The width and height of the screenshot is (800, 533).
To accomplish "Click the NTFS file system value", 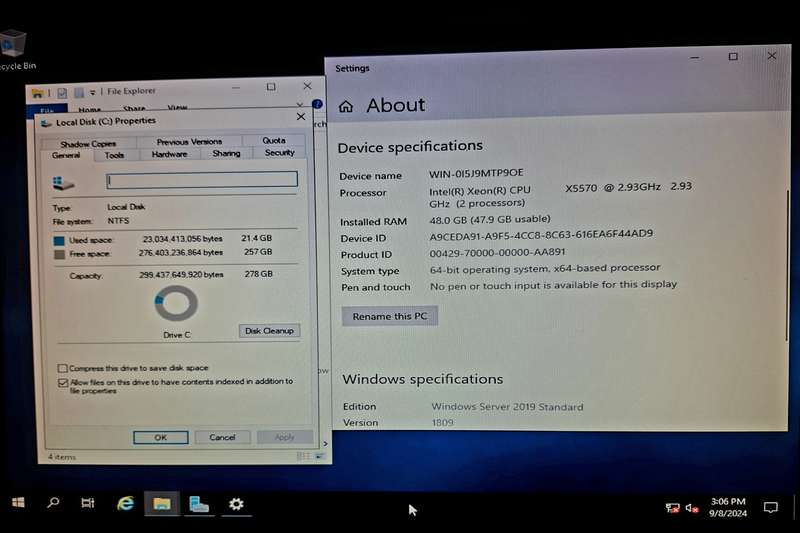I will pyautogui.click(x=118, y=221).
